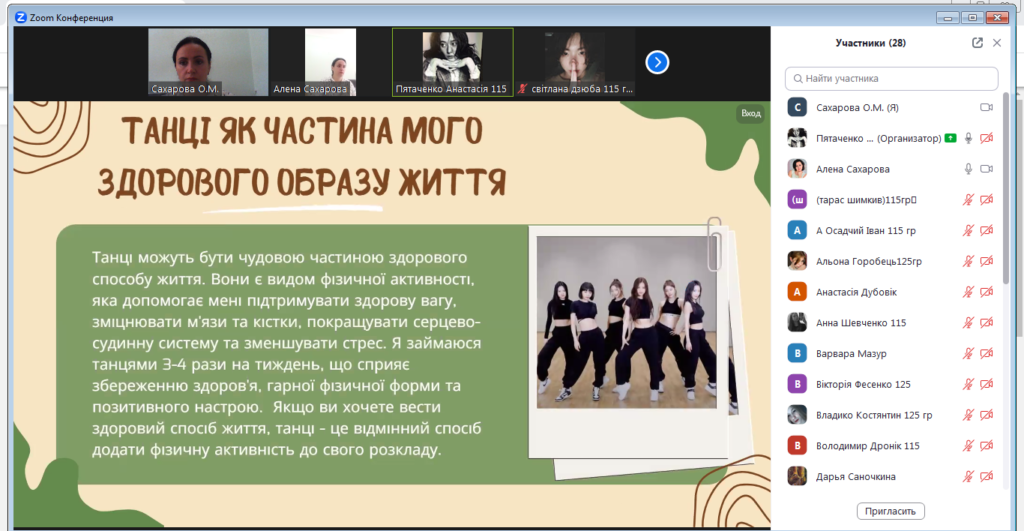Click disabled camera icon for Володимир Дронік
The width and height of the screenshot is (1024, 531).
[986, 445]
